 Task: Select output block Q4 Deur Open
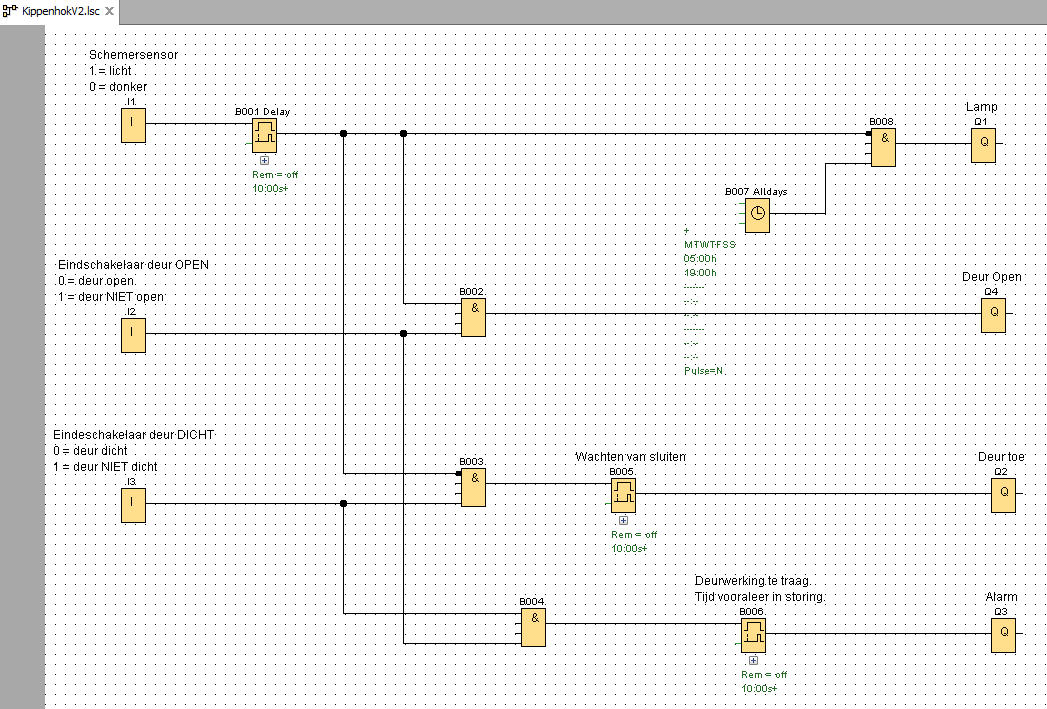point(994,315)
